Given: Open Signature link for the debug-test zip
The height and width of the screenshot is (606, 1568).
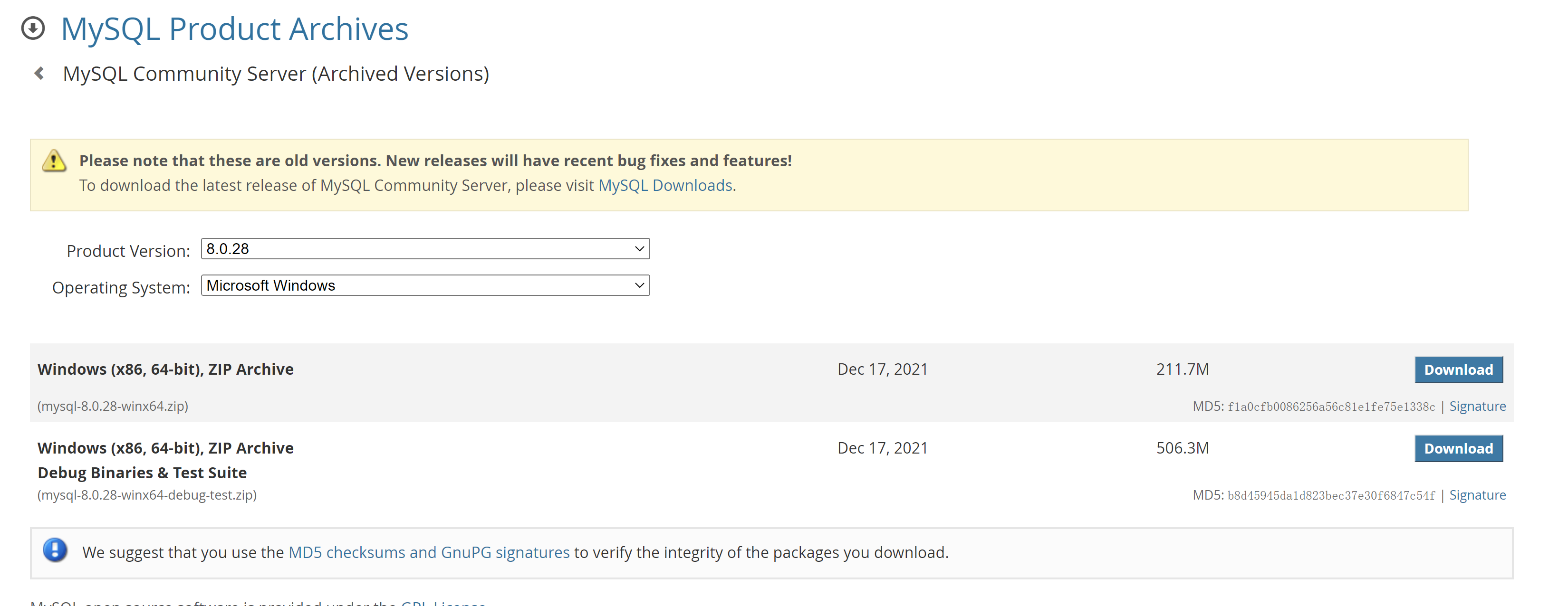Looking at the screenshot, I should point(1477,495).
